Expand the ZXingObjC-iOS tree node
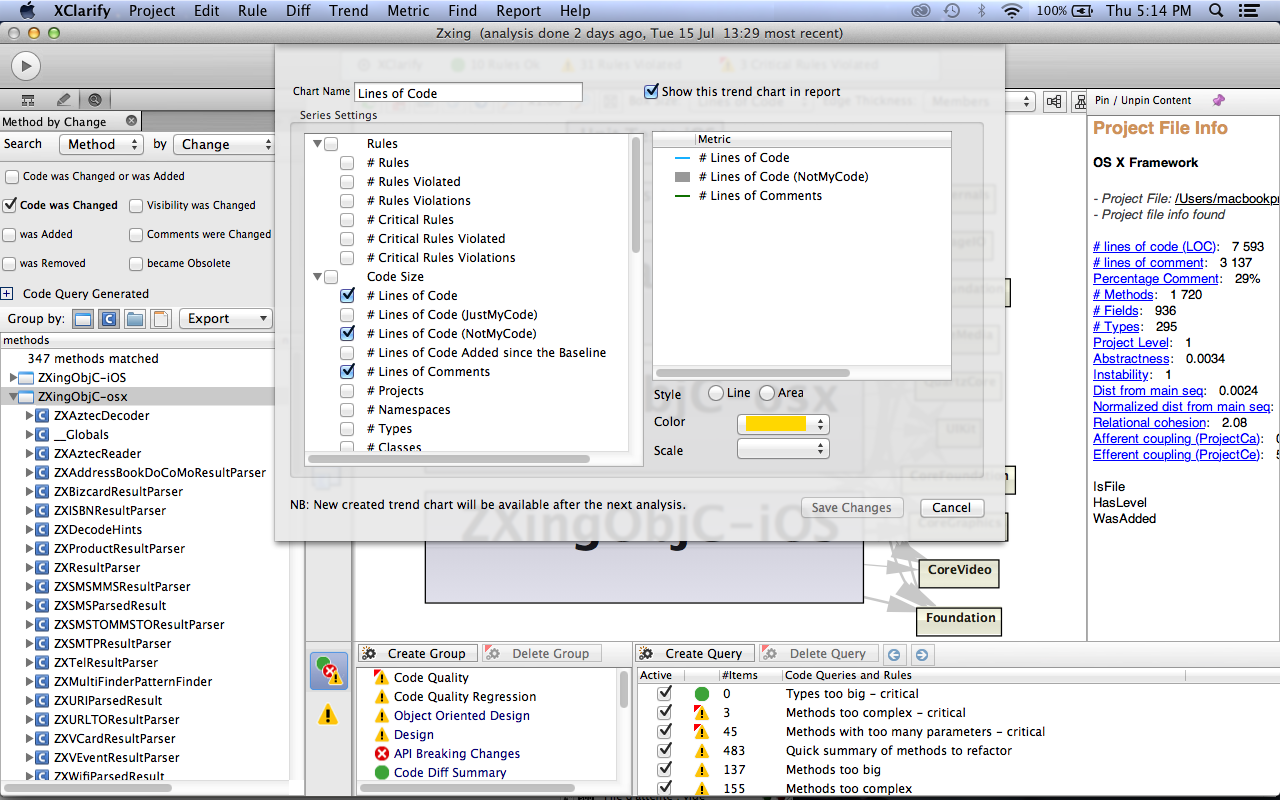 click(x=15, y=378)
